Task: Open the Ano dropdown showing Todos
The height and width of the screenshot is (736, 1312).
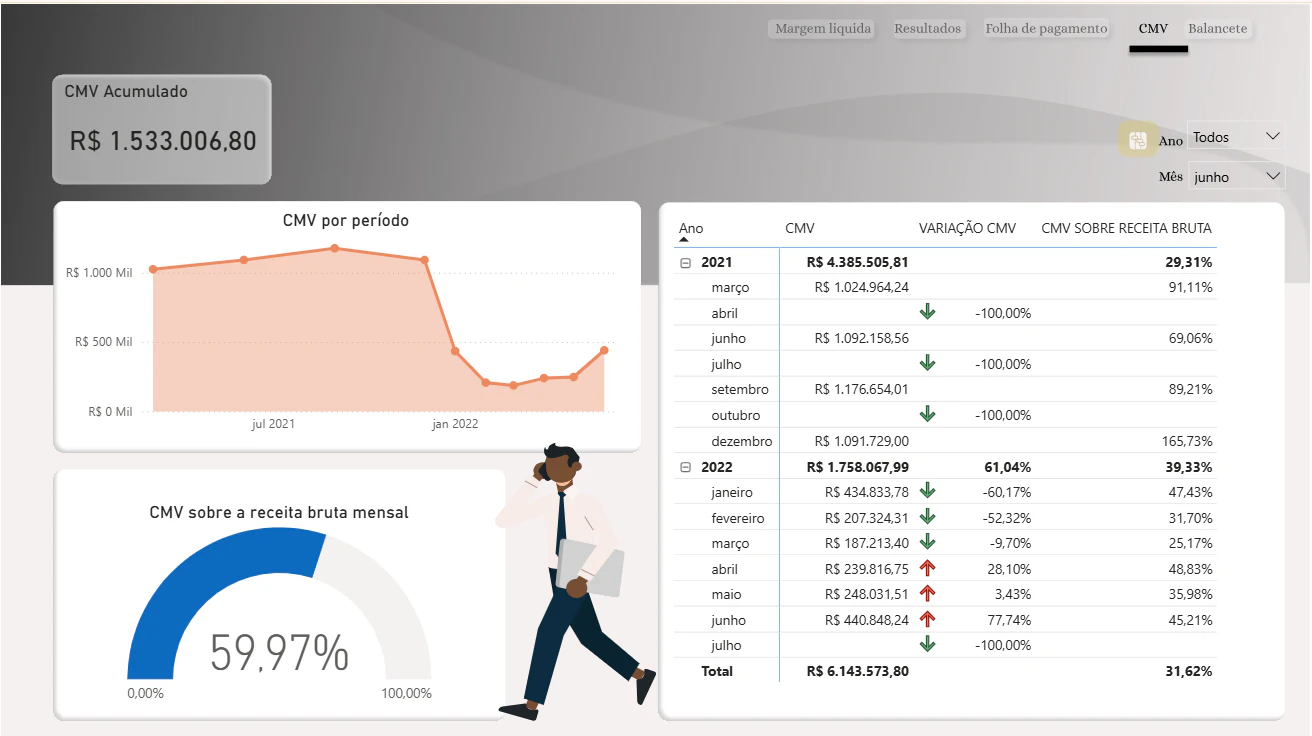Action: pos(1236,137)
